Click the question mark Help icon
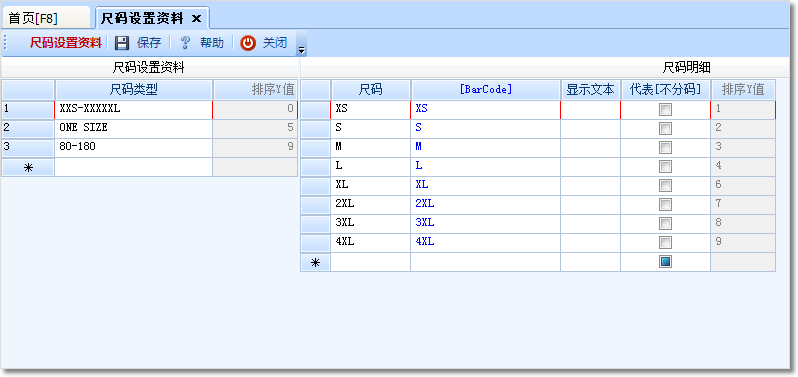Image resolution: width=798 pixels, height=377 pixels. point(185,43)
